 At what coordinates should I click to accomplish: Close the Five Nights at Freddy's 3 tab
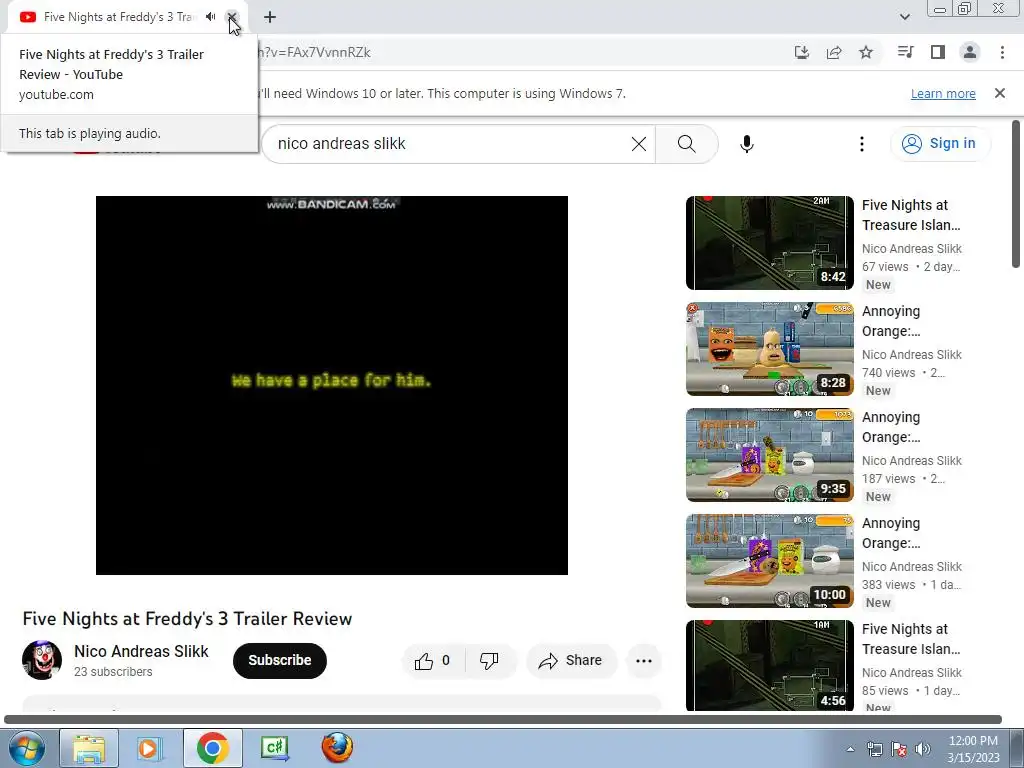pyautogui.click(x=231, y=17)
